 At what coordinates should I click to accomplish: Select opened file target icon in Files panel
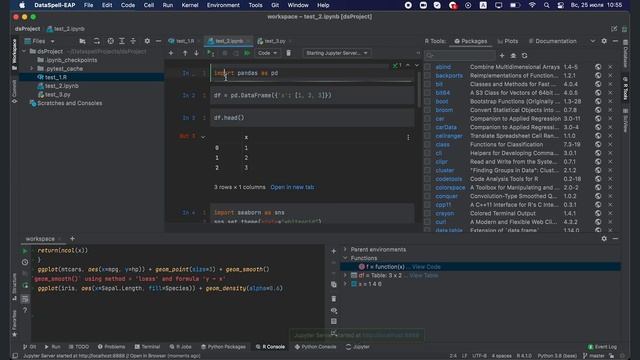pyautogui.click(x=111, y=41)
